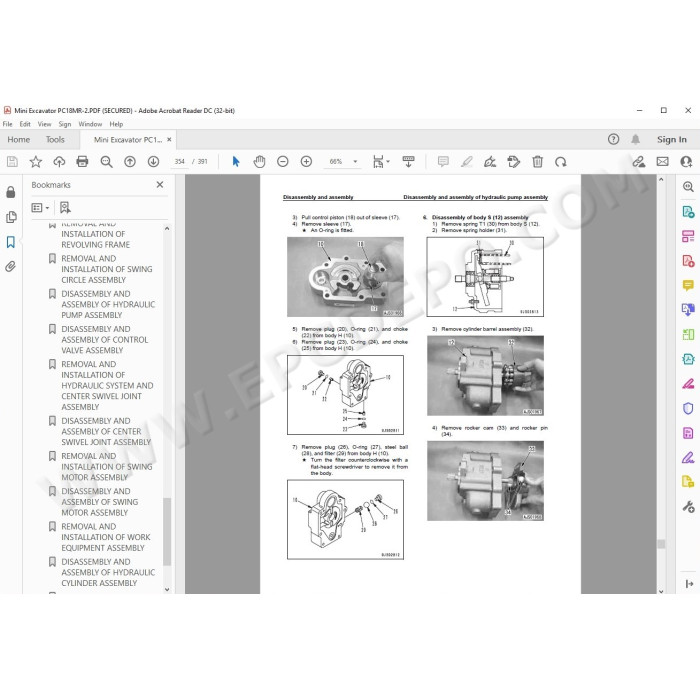This screenshot has height=700, width=700.
Task: Rotate the page with the rotate icon
Action: click(561, 162)
